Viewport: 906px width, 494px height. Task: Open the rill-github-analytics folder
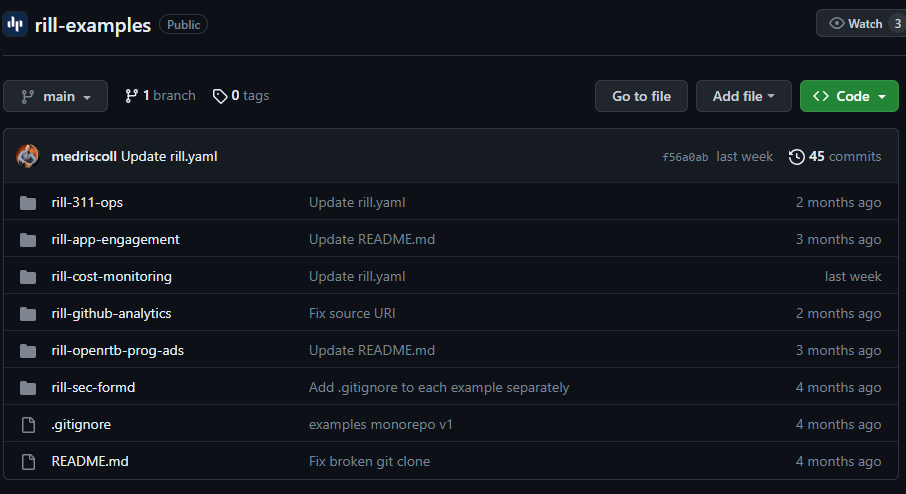pyautogui.click(x=112, y=314)
